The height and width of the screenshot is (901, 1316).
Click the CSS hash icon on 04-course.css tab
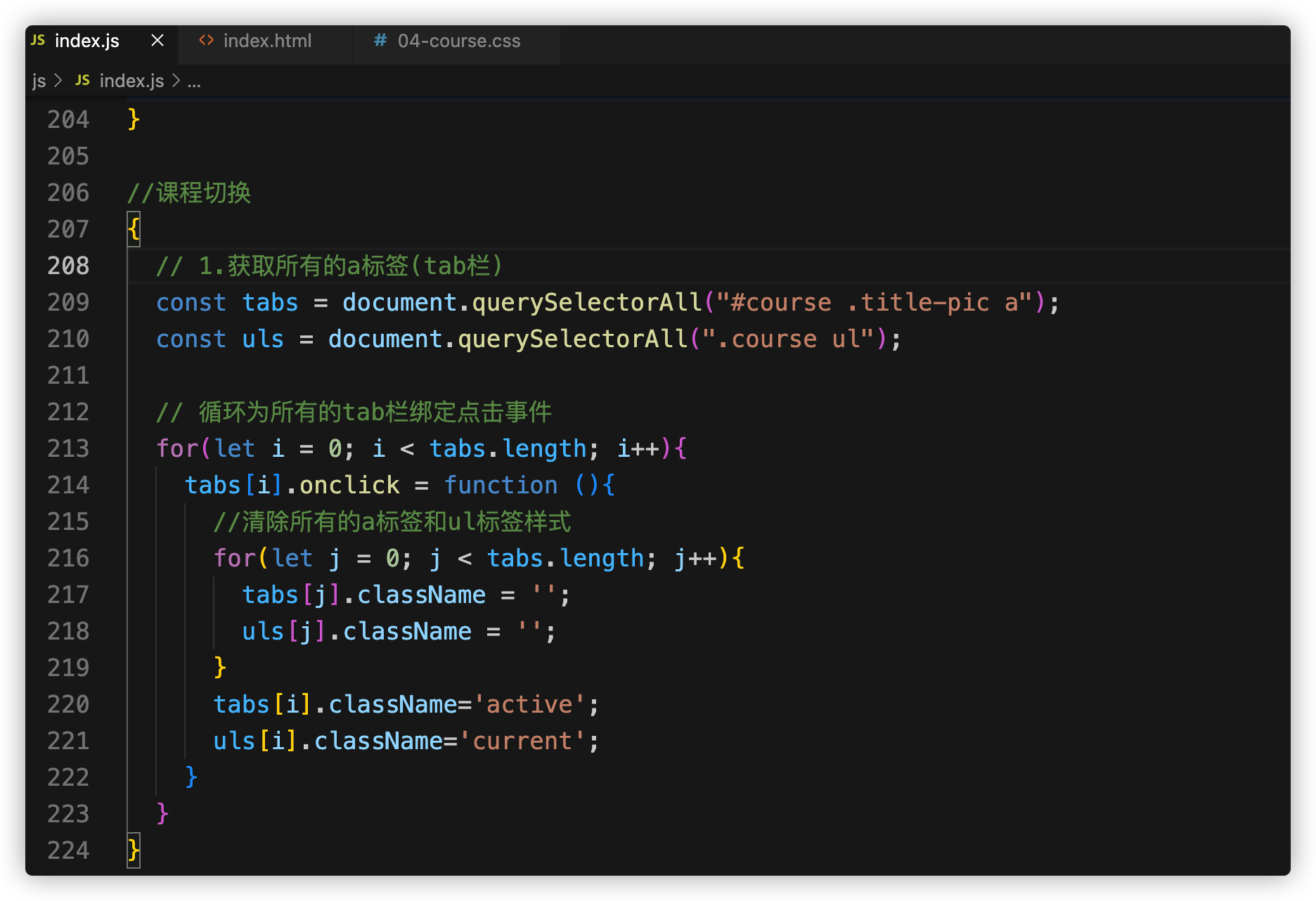click(x=380, y=41)
